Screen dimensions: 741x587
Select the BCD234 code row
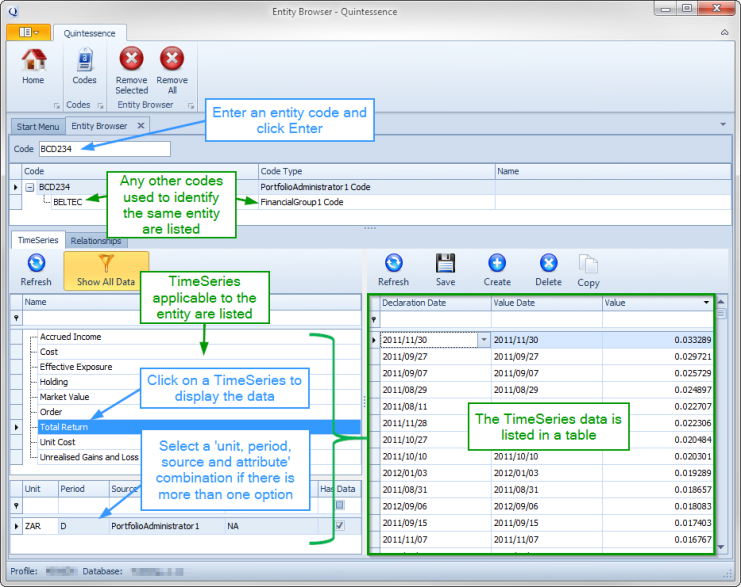click(x=54, y=187)
